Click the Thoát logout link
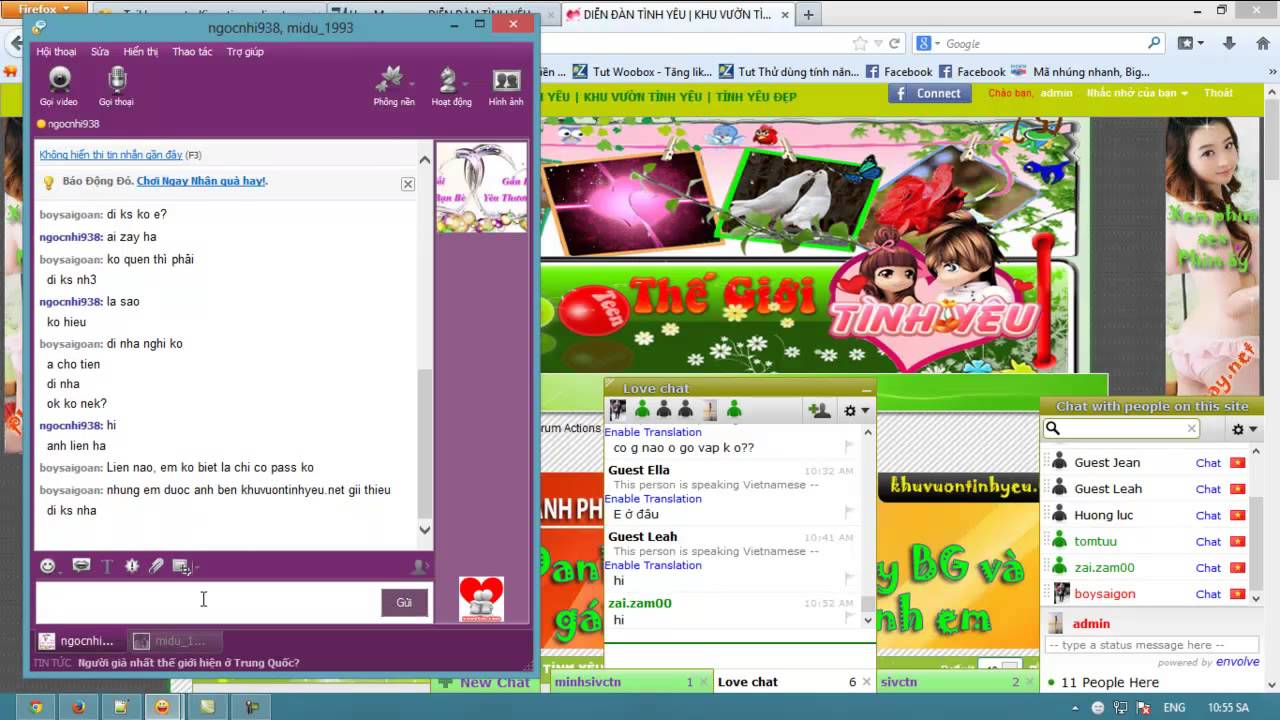Viewport: 1280px width, 720px height. [x=1218, y=93]
